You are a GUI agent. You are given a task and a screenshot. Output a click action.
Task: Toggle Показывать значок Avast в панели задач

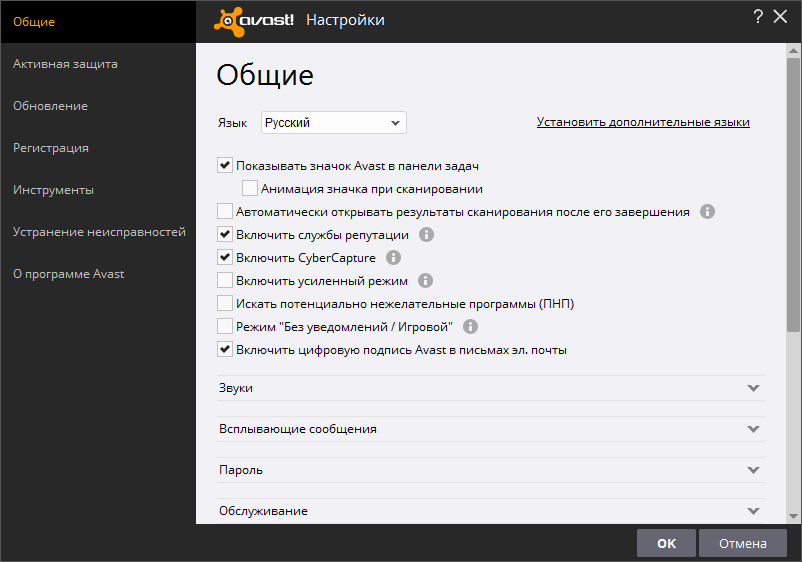pos(225,165)
